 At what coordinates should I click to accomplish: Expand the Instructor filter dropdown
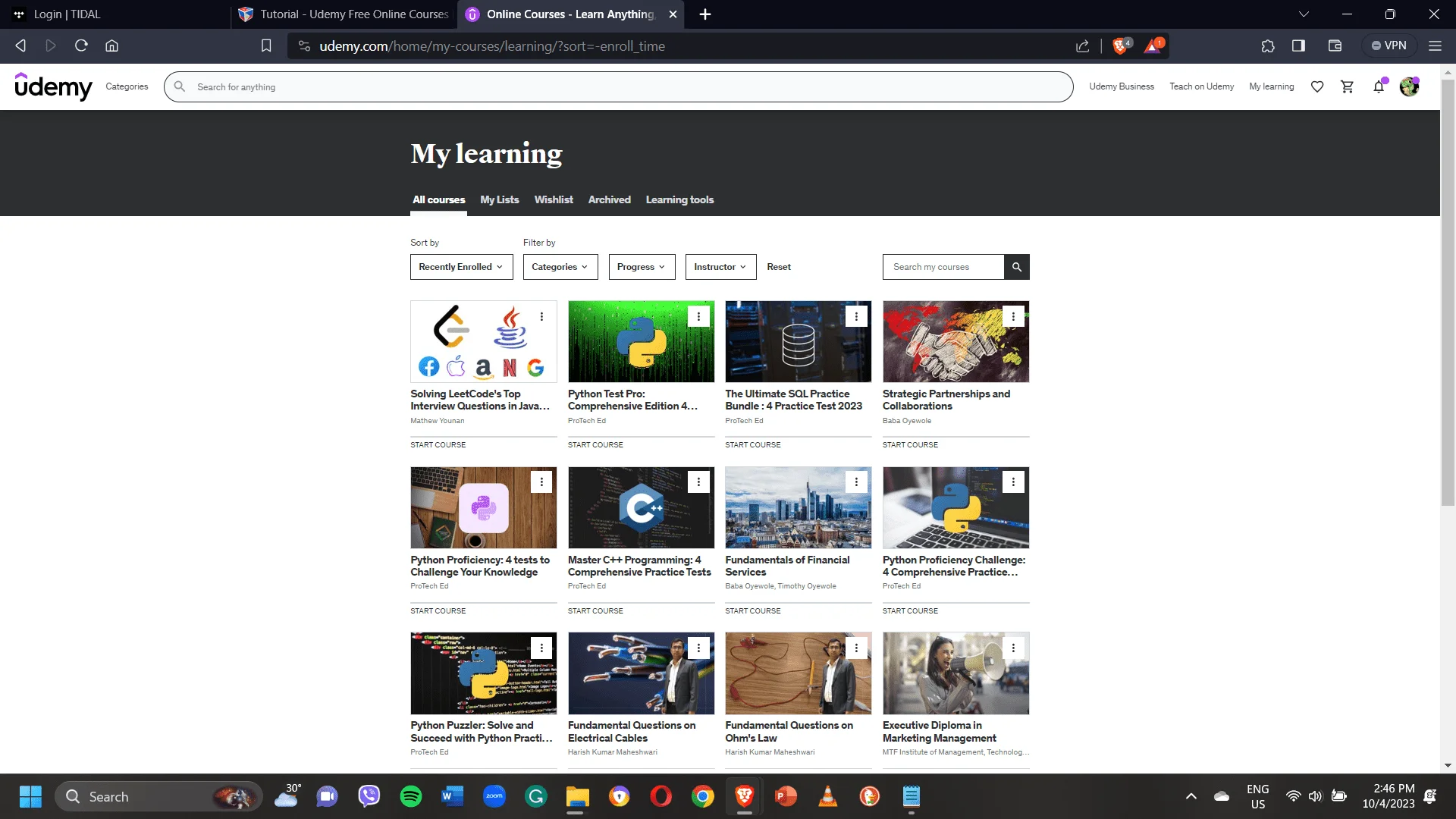tap(720, 267)
